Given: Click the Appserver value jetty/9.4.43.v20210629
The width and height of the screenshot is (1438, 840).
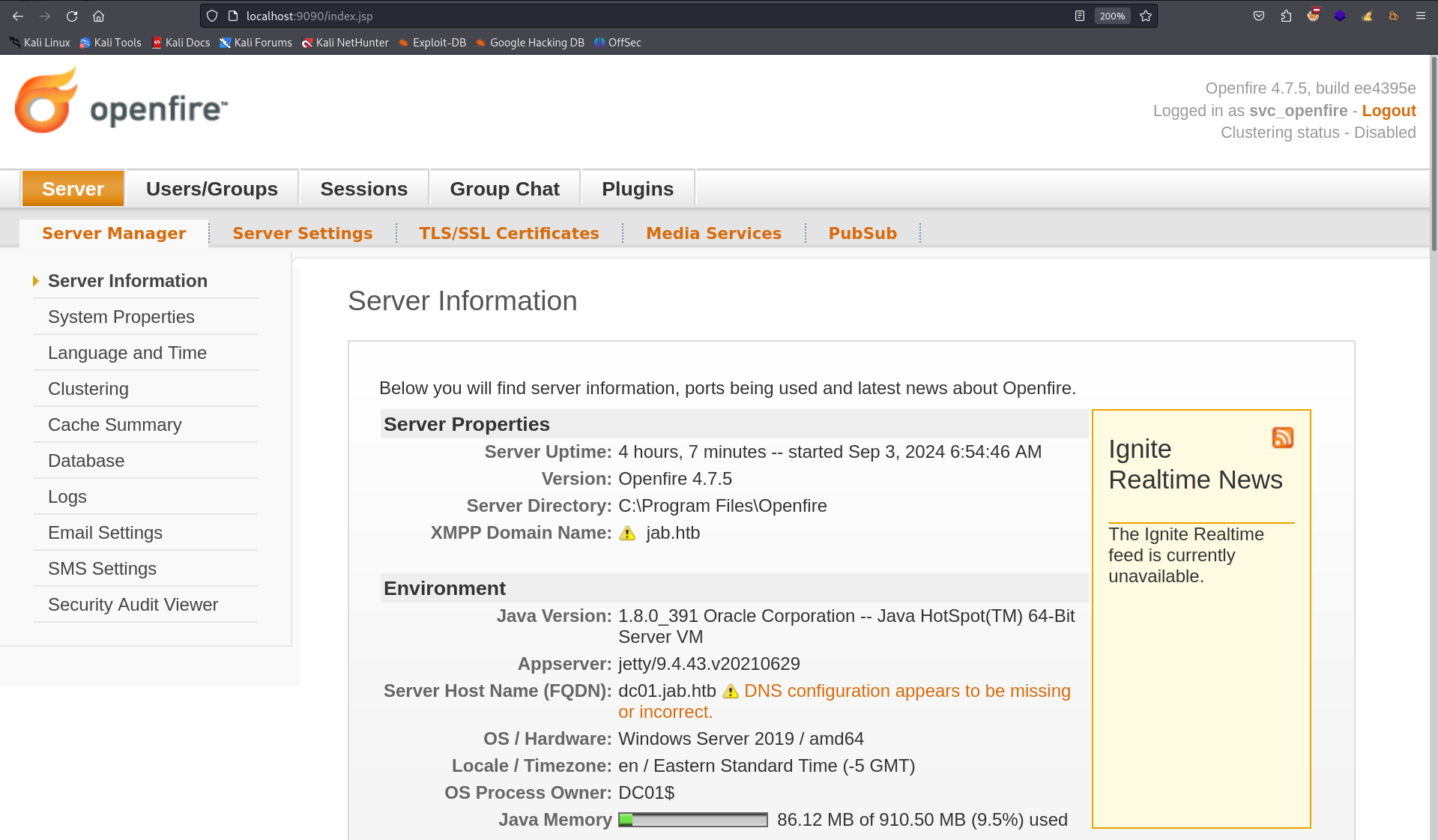Looking at the screenshot, I should pos(709,664).
